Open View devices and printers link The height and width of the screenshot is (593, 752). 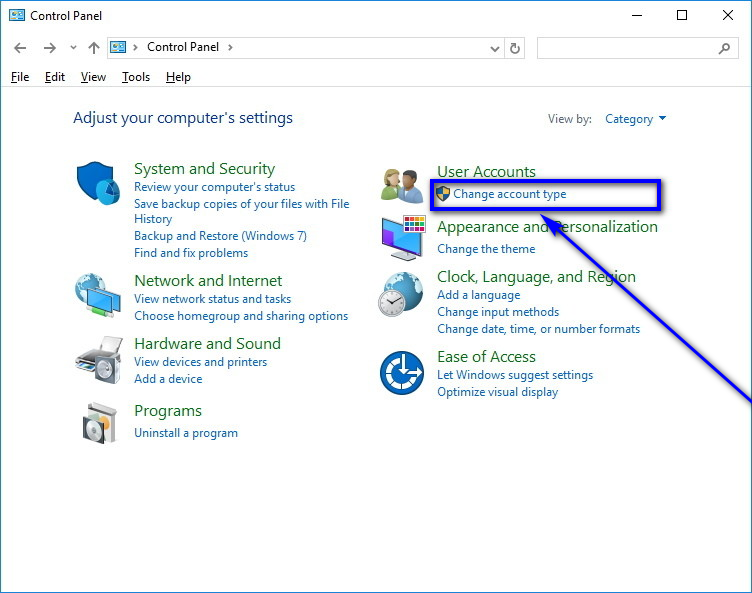[x=200, y=362]
